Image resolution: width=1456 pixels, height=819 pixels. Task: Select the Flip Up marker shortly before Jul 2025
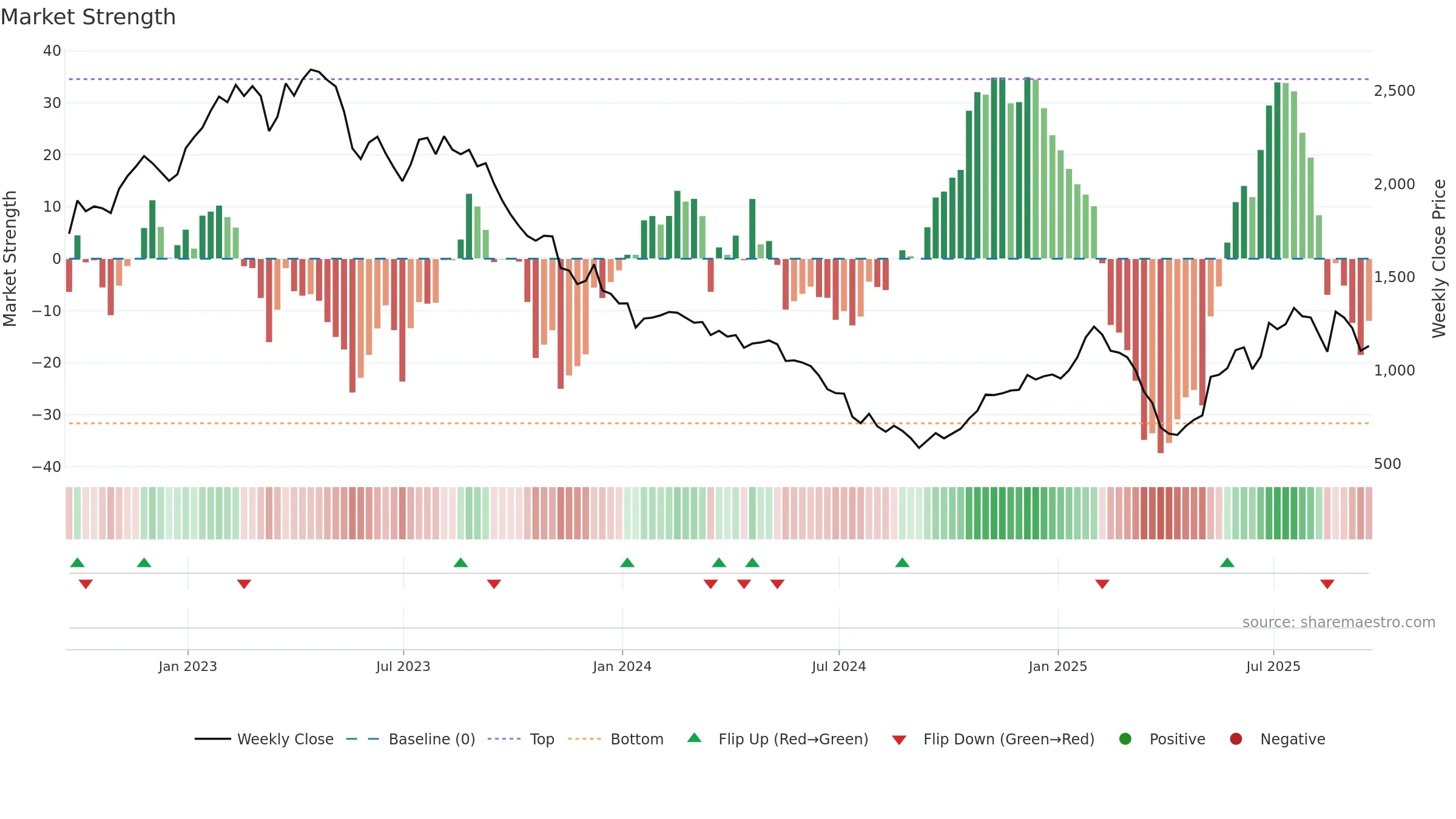(1227, 562)
